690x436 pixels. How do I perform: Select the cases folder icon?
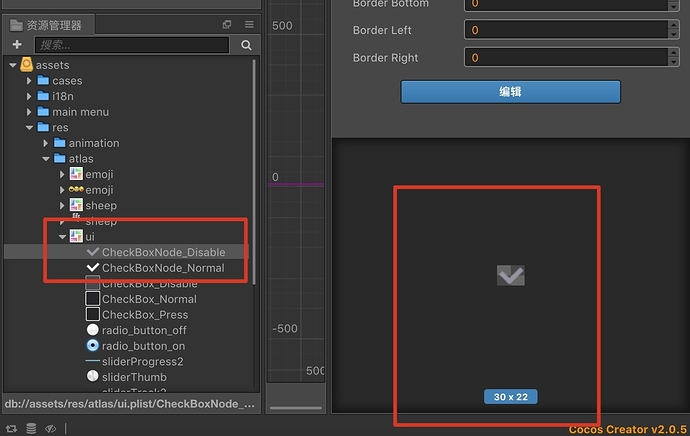43,80
